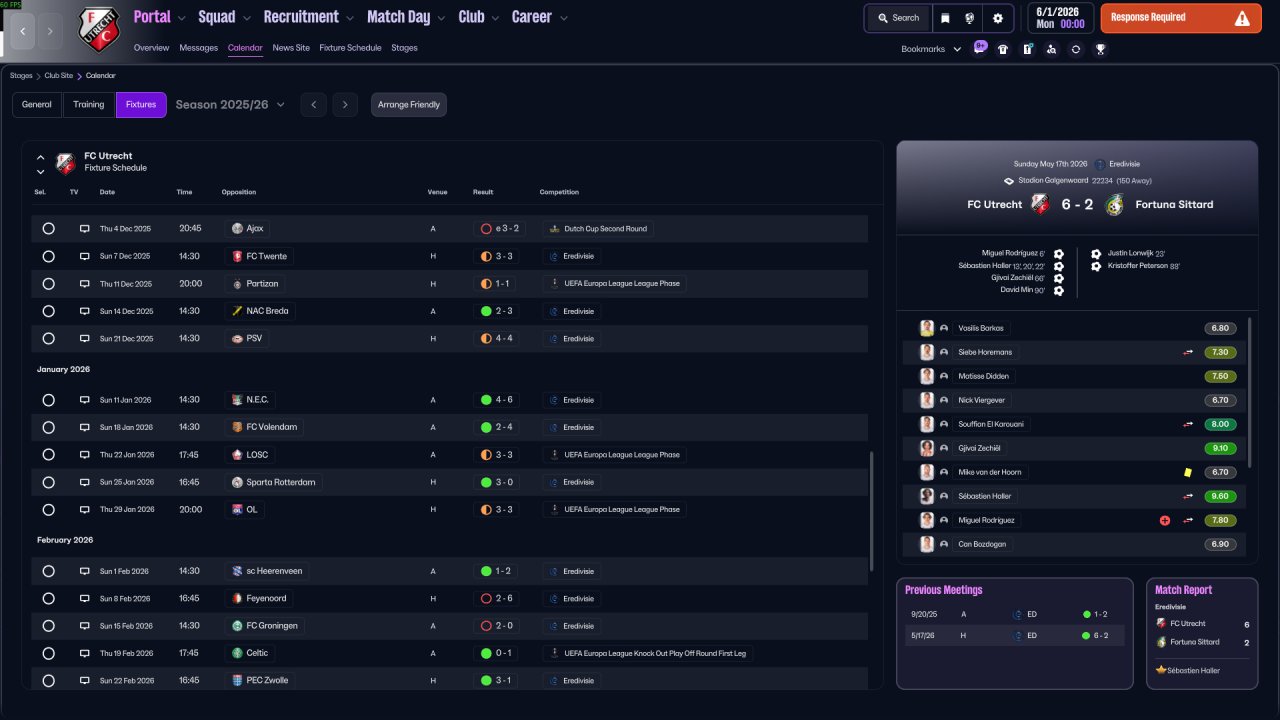Open the shirt icon in Bookmarks bar
Screen dimensions: 1280x720
(1003, 49)
